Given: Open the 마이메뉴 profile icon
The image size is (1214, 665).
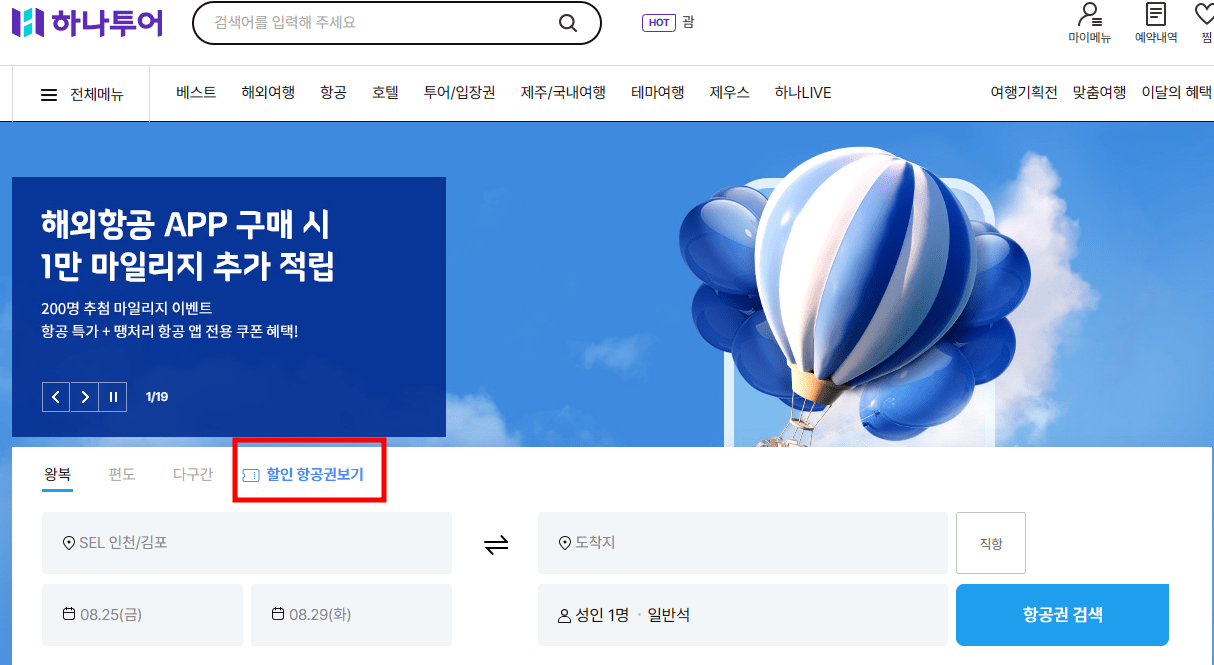Looking at the screenshot, I should click(1090, 22).
